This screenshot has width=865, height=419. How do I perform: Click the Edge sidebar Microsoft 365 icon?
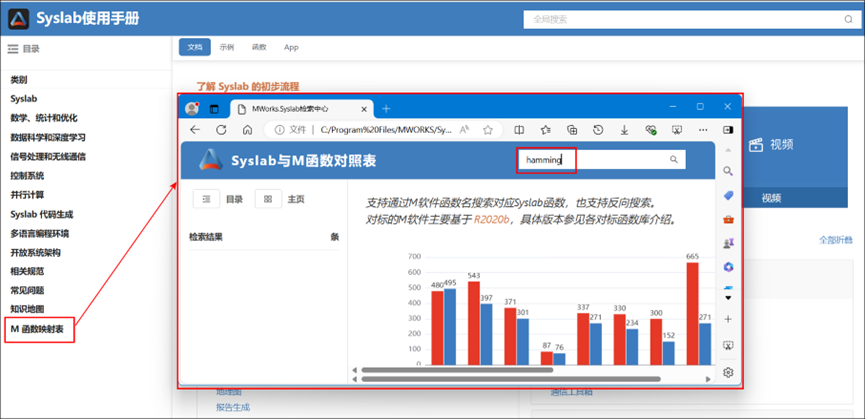(728, 267)
